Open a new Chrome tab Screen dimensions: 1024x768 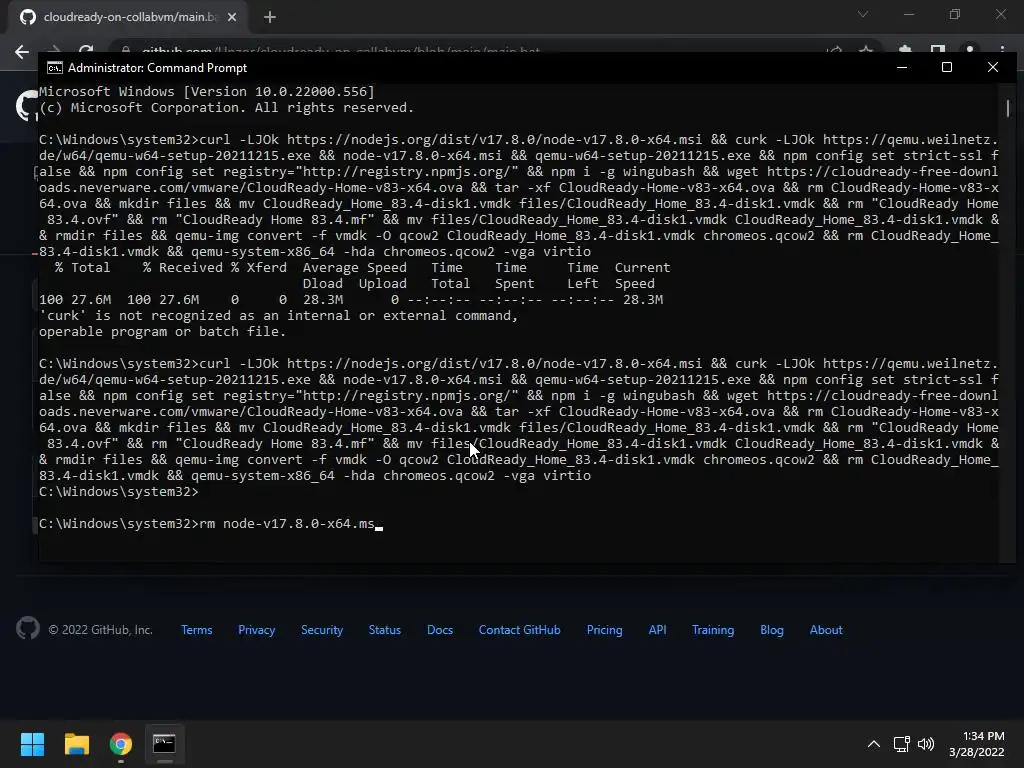pos(270,17)
